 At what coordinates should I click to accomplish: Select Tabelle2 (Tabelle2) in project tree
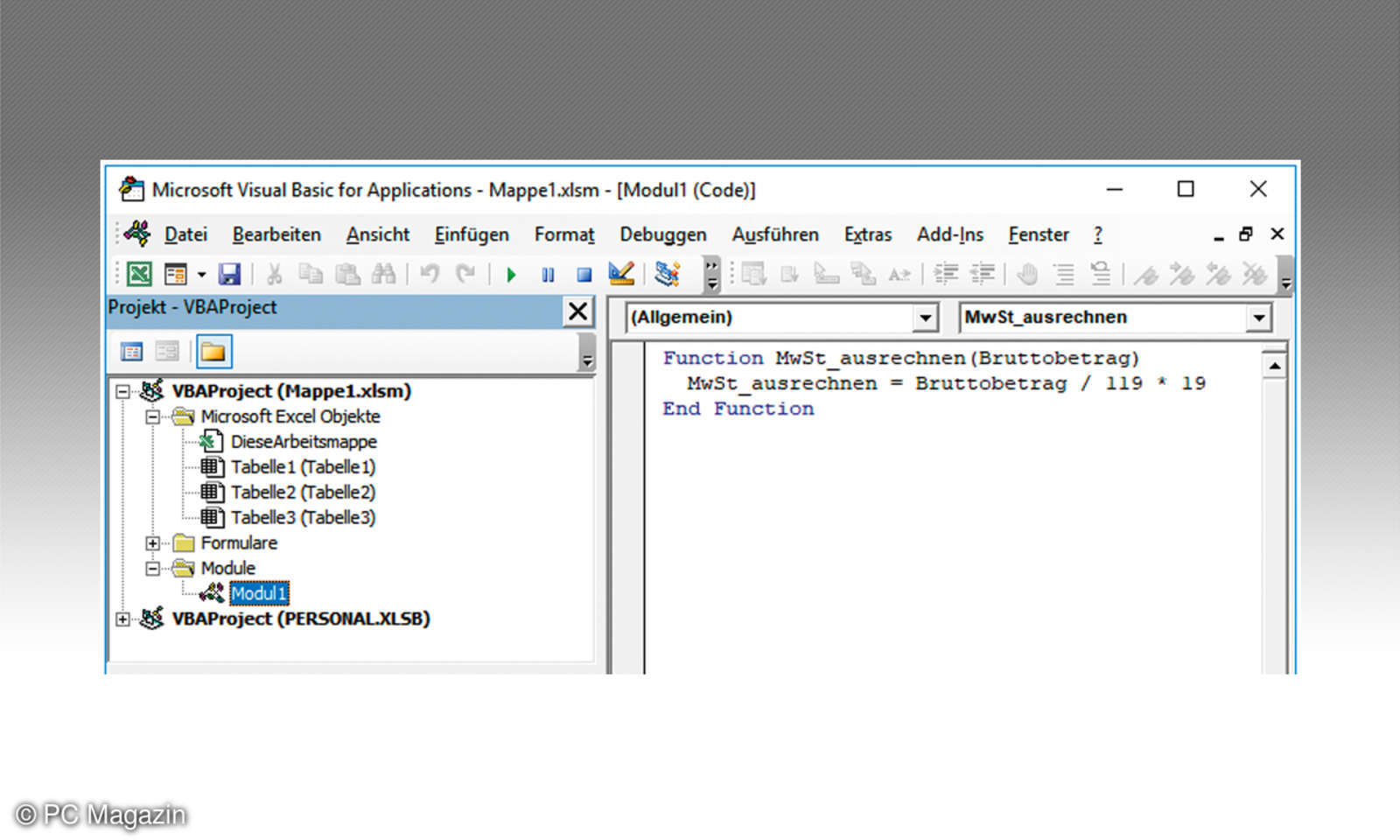coord(302,493)
